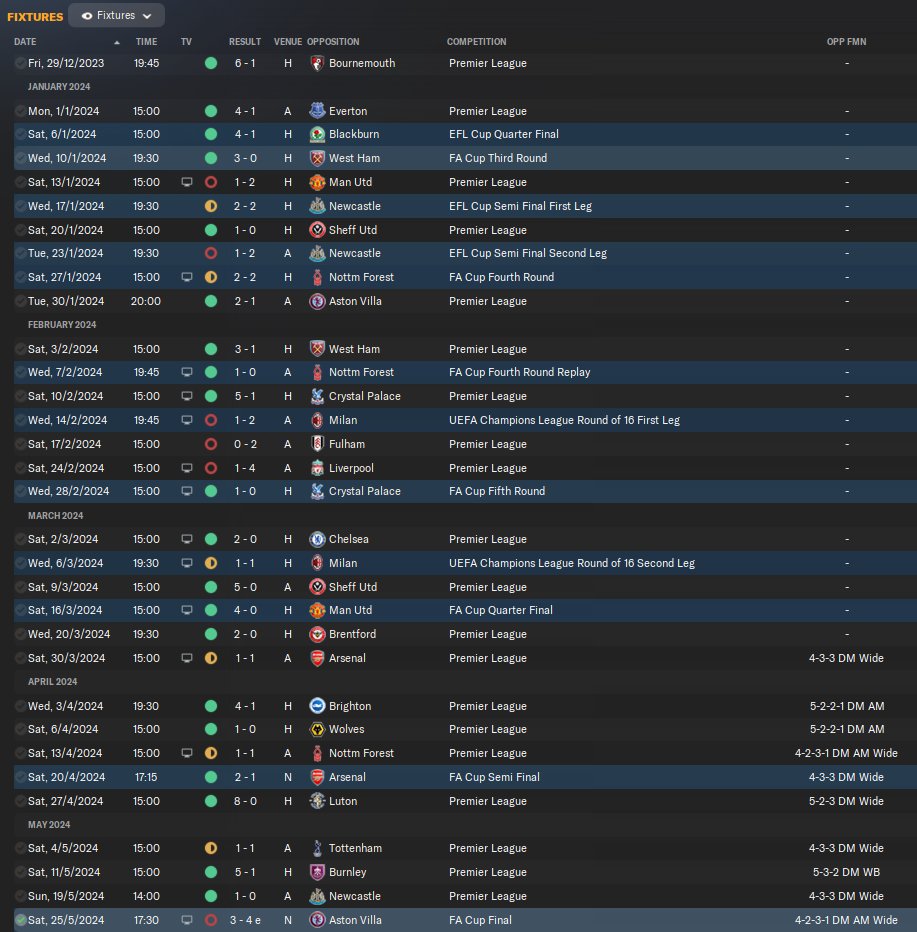Click the Tottenham club badge
The image size is (917, 932).
pos(317,848)
